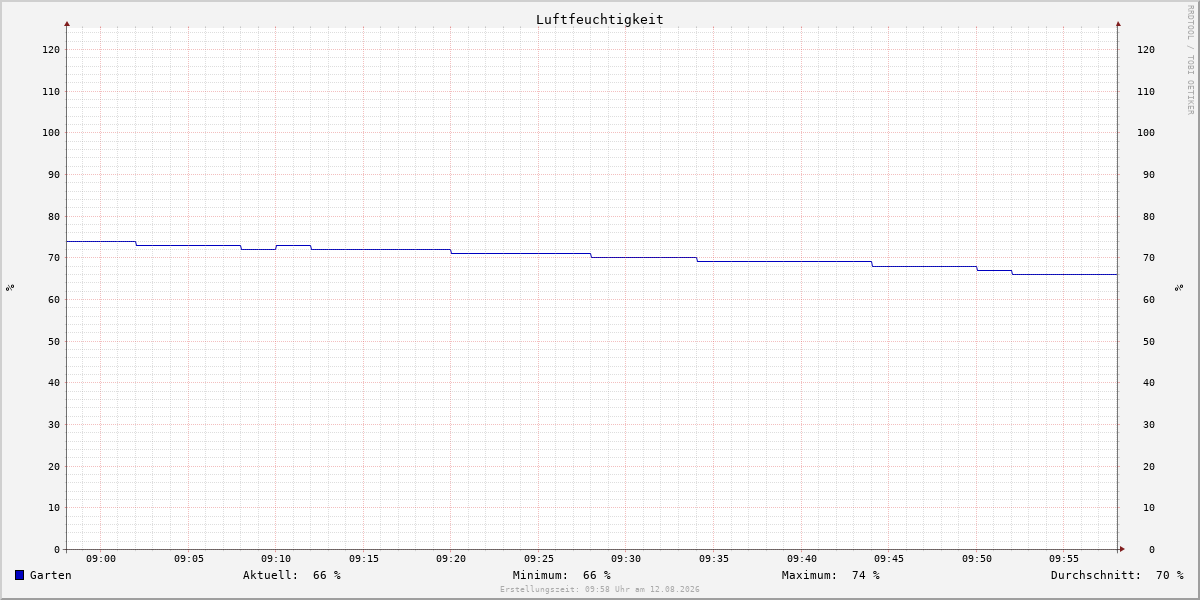Click the 09:45 time axis label
Viewport: 1200px width, 600px height.
coord(889,559)
